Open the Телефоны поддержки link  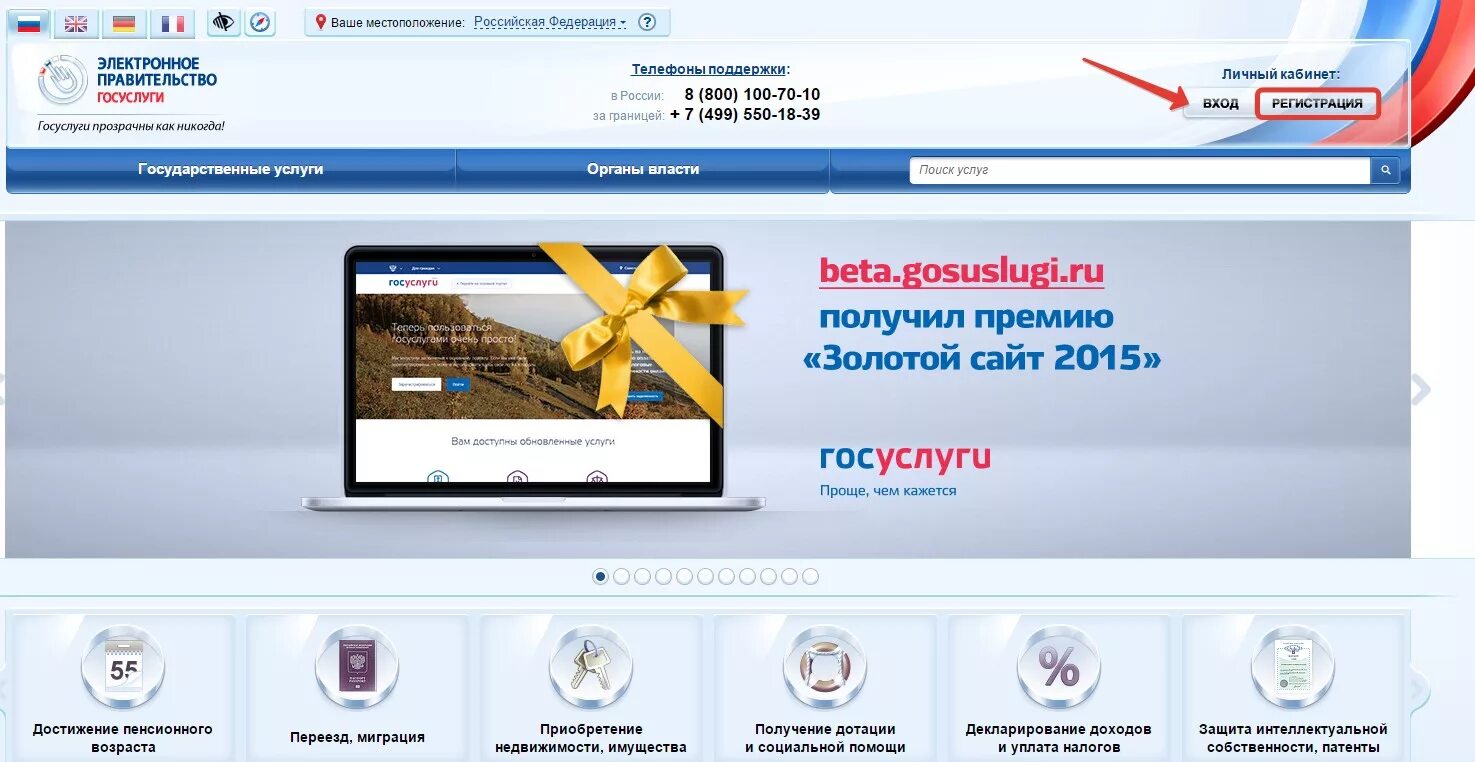click(x=709, y=69)
